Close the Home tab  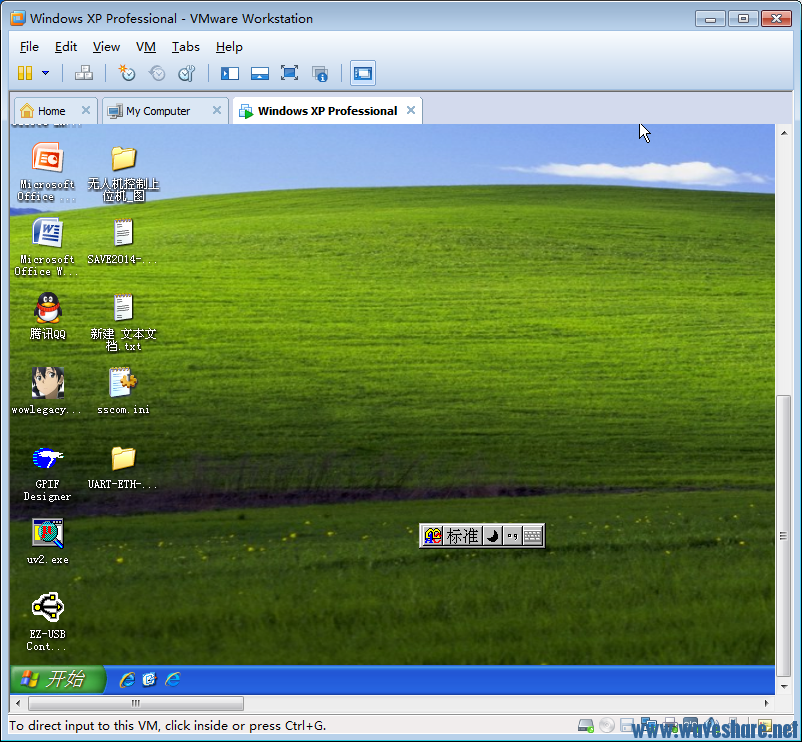86,110
